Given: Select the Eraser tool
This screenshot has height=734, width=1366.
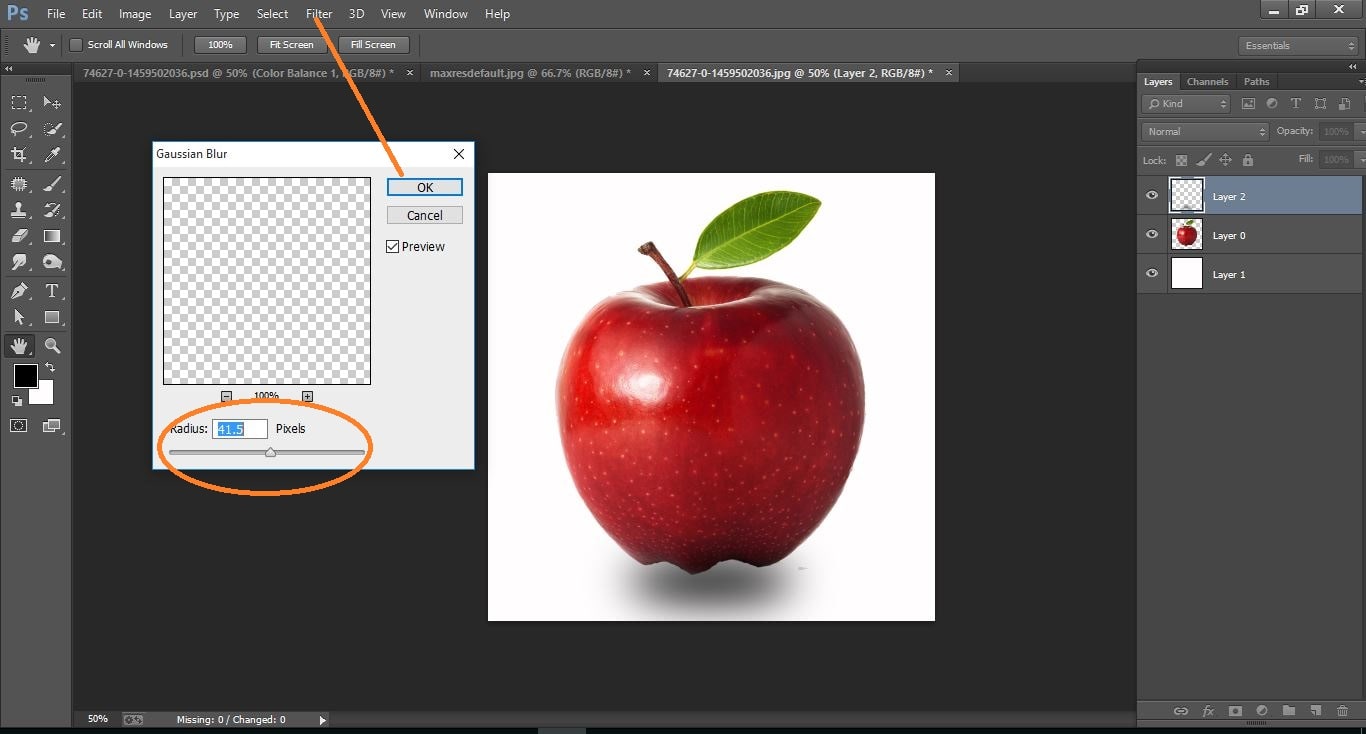Looking at the screenshot, I should 20,236.
